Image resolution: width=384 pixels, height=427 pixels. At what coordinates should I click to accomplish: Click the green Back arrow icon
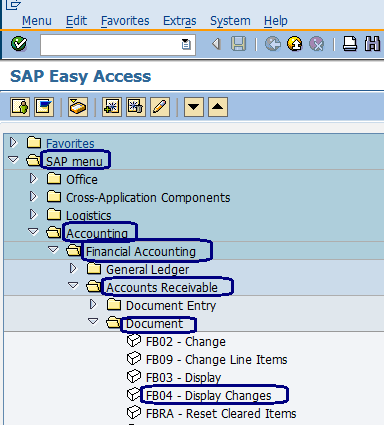point(273,44)
